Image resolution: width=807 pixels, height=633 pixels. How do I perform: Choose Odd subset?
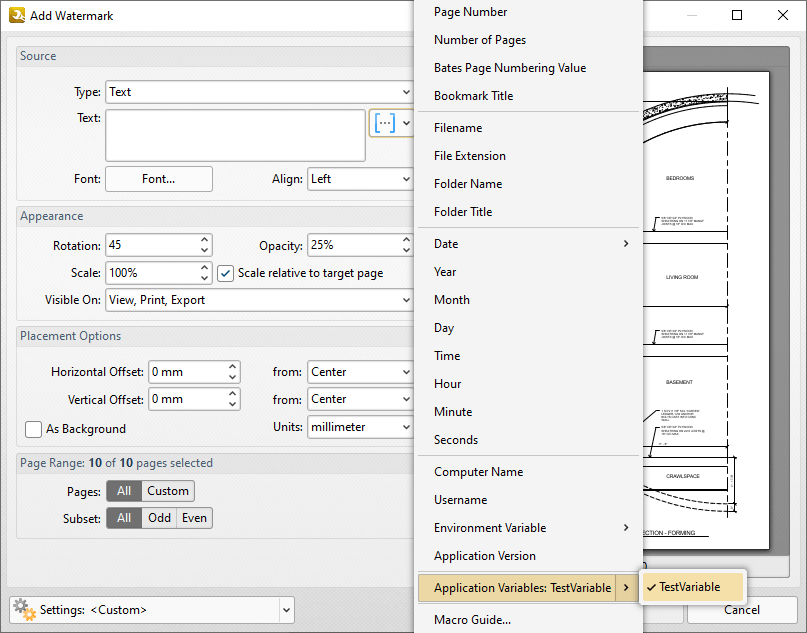point(160,518)
